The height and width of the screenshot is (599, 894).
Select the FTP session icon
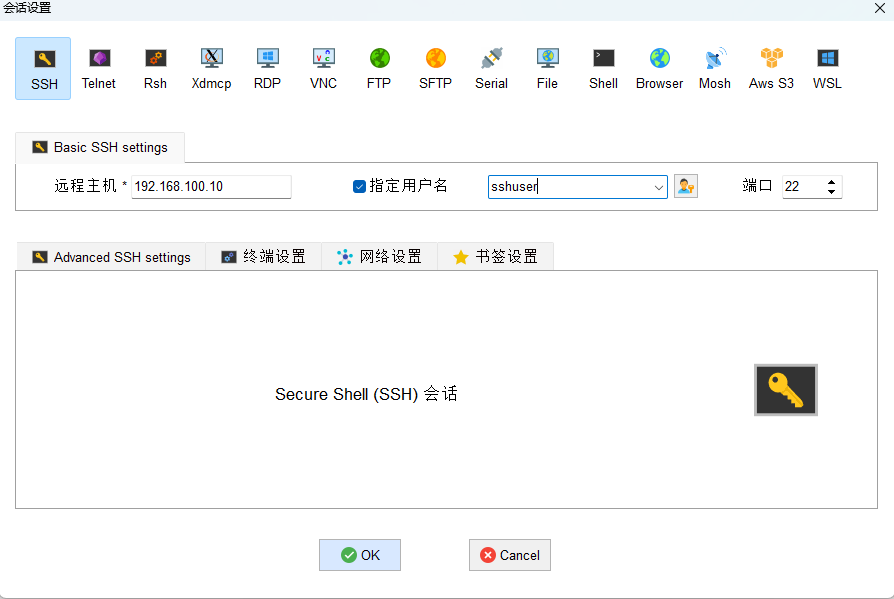(379, 68)
